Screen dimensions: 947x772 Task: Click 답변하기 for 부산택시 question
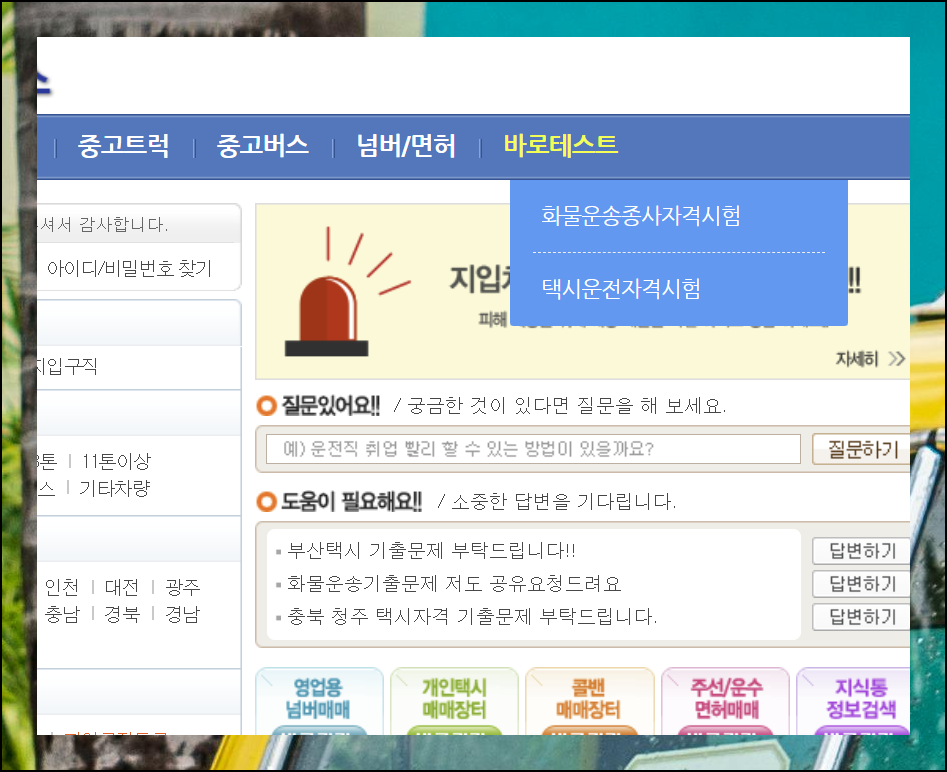pyautogui.click(x=862, y=550)
